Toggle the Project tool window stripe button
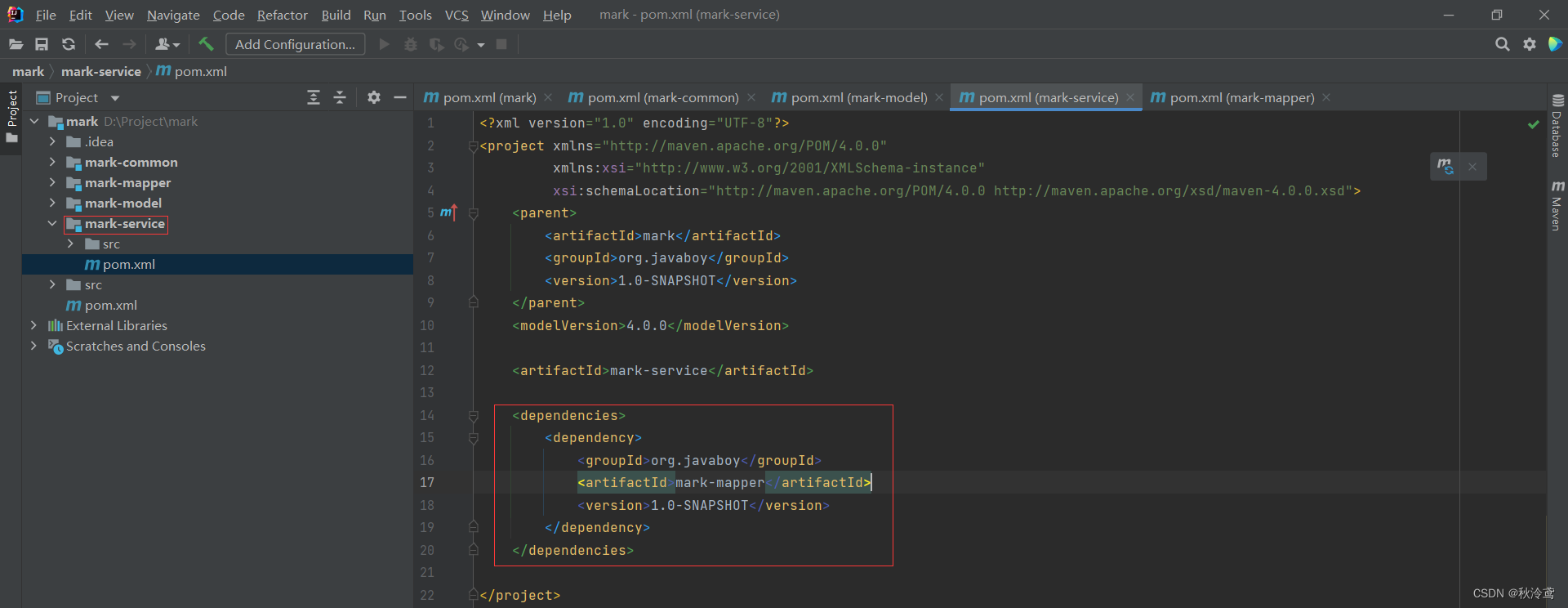1568x608 pixels. (x=11, y=116)
